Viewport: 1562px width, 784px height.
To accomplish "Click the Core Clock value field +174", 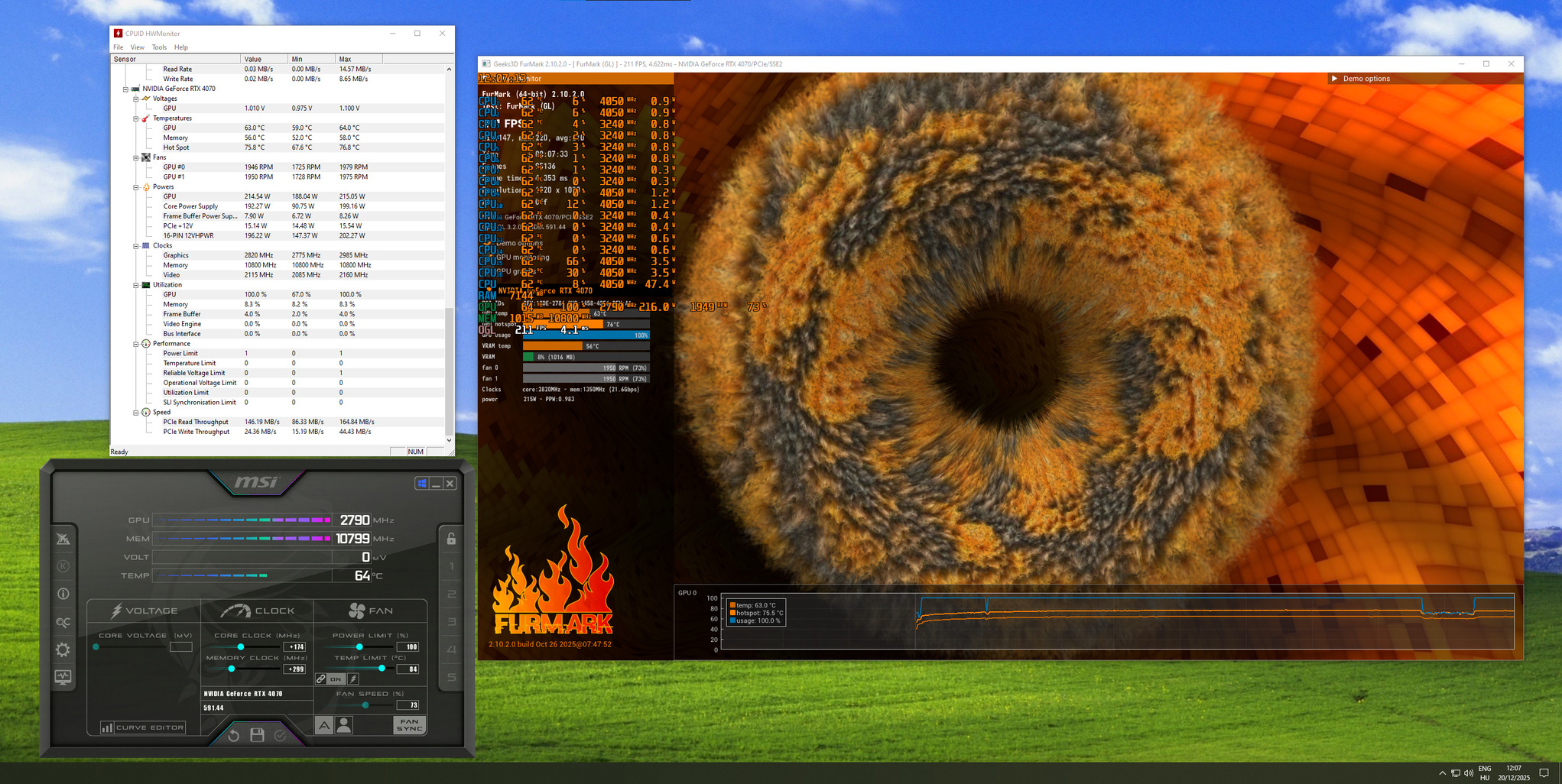I will click(295, 647).
